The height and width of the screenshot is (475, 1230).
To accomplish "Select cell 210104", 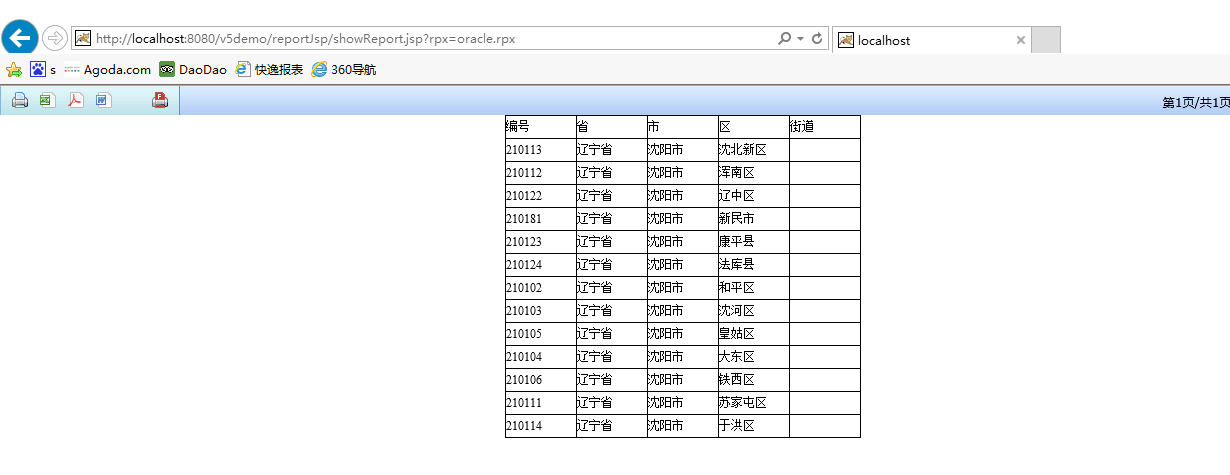I will (541, 357).
